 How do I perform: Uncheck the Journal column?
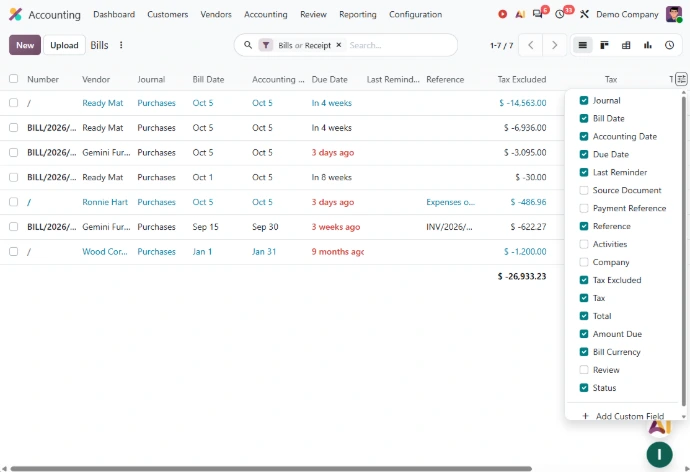pyautogui.click(x=584, y=100)
